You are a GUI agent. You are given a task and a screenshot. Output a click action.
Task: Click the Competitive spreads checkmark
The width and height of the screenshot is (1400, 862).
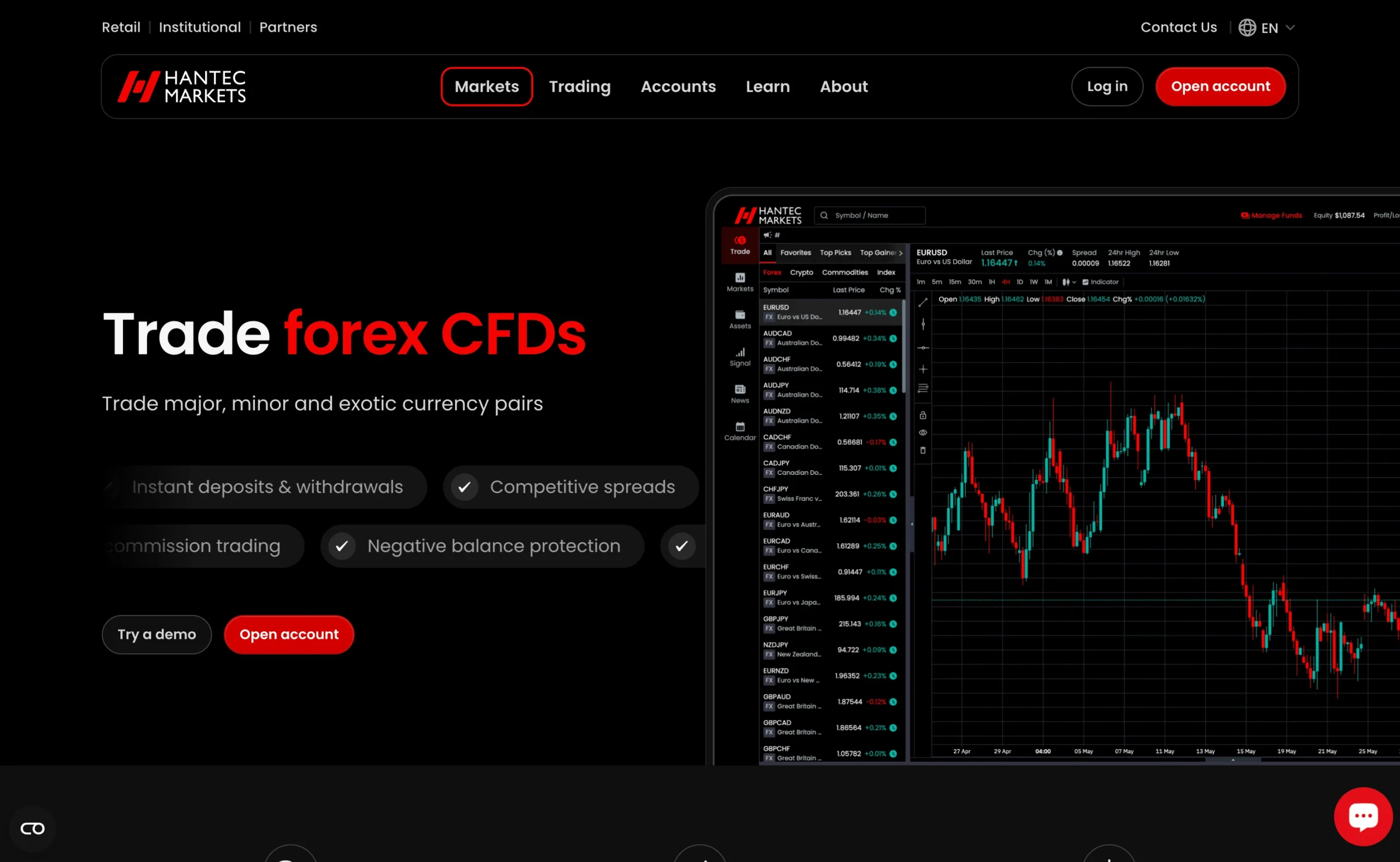pyautogui.click(x=465, y=487)
